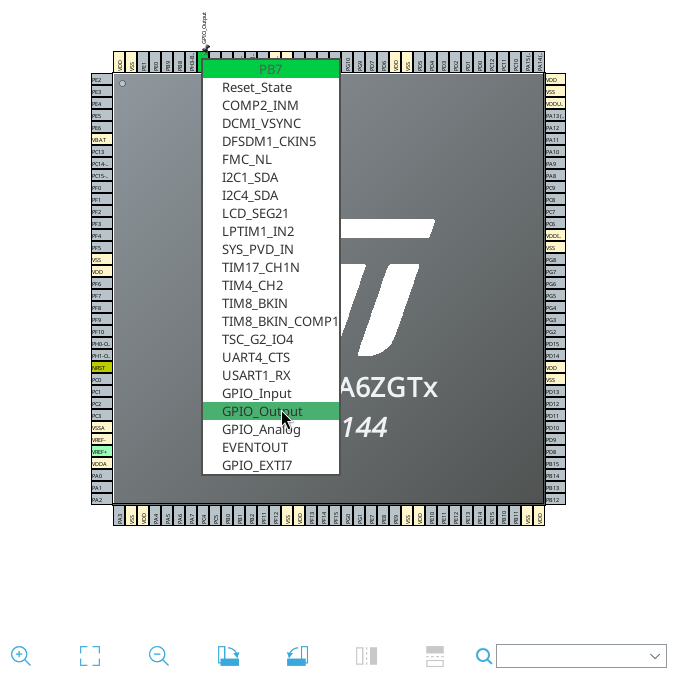Image resolution: width=680 pixels, height=675 pixels.
Task: Flip chip view vertically icon
Action: point(435,656)
